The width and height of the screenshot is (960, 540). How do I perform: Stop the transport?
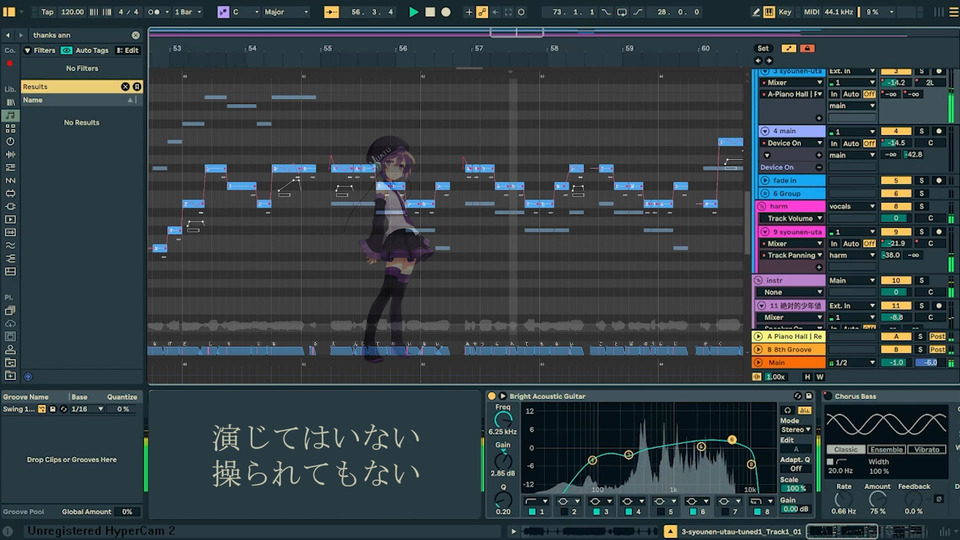coord(430,12)
